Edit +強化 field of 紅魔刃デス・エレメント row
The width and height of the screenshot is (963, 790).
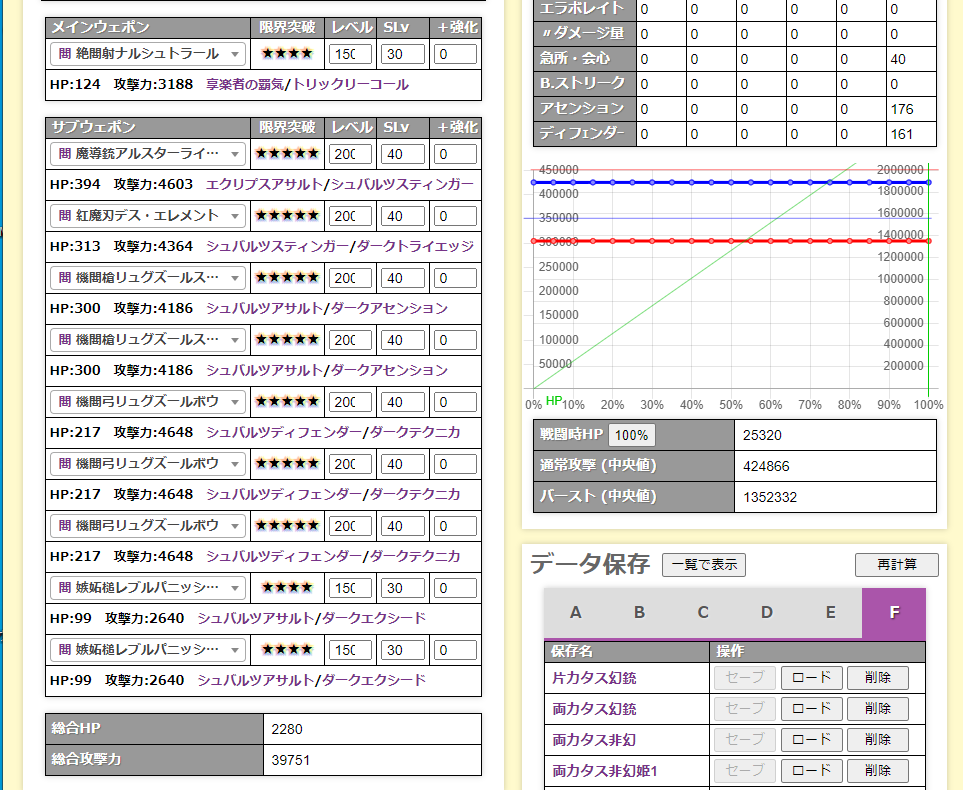click(x=455, y=216)
